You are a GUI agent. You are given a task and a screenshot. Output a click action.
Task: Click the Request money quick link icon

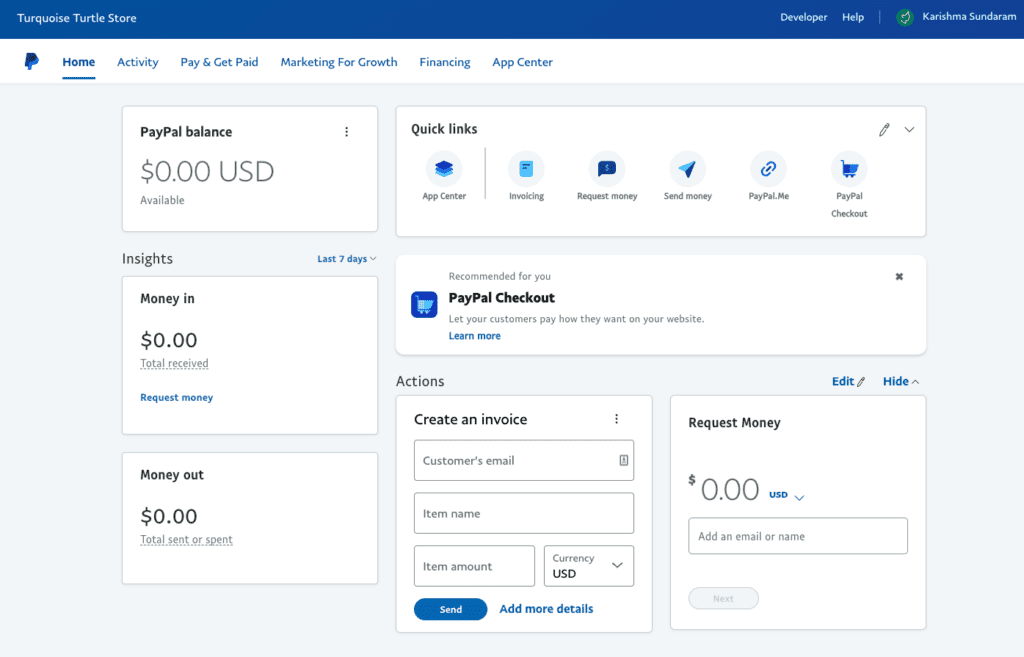(x=607, y=169)
